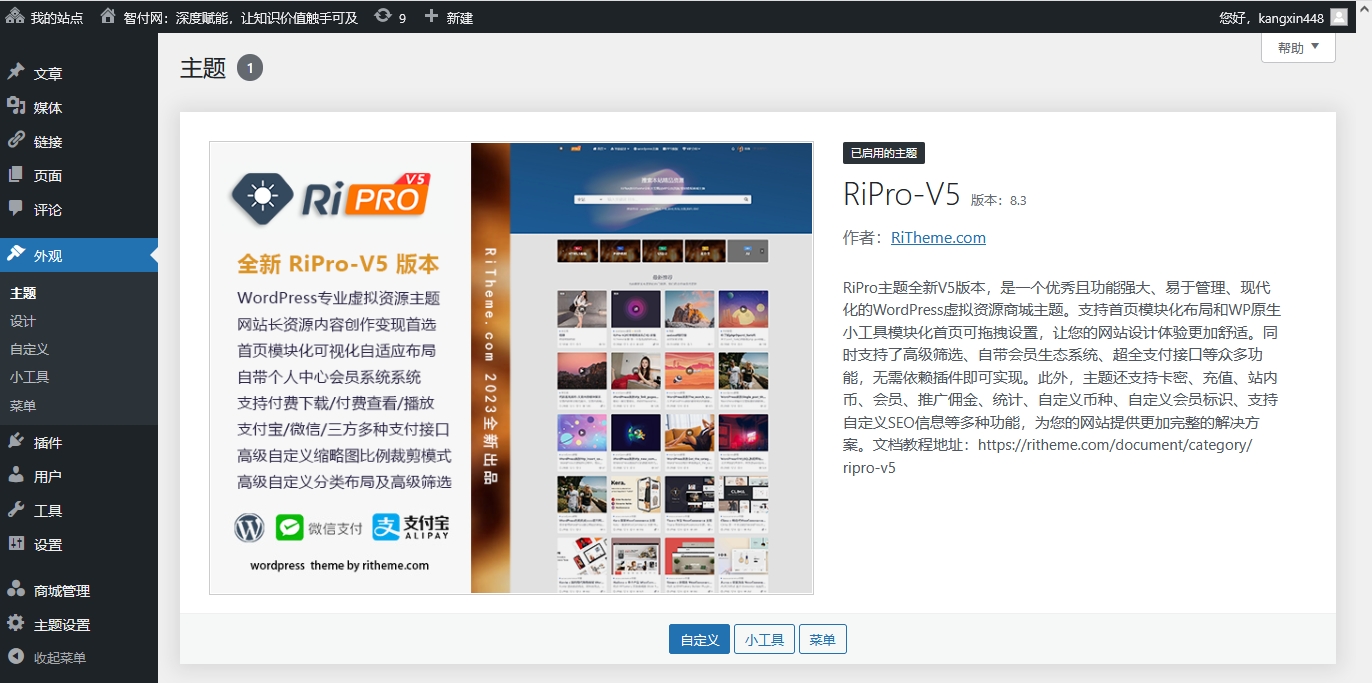Click the RiPro-V5 theme title

tap(902, 194)
